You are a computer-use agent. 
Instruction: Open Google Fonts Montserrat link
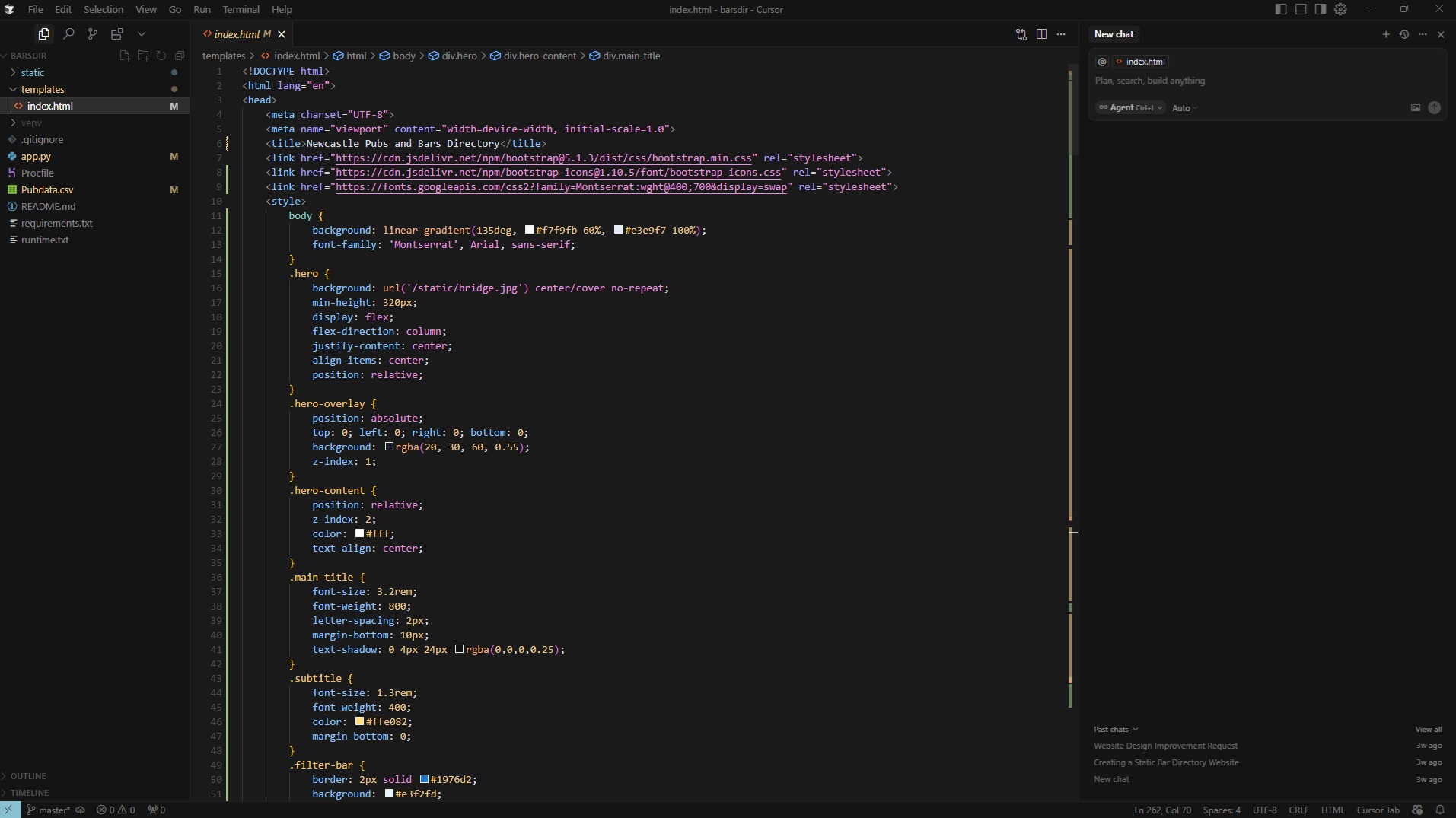(561, 186)
